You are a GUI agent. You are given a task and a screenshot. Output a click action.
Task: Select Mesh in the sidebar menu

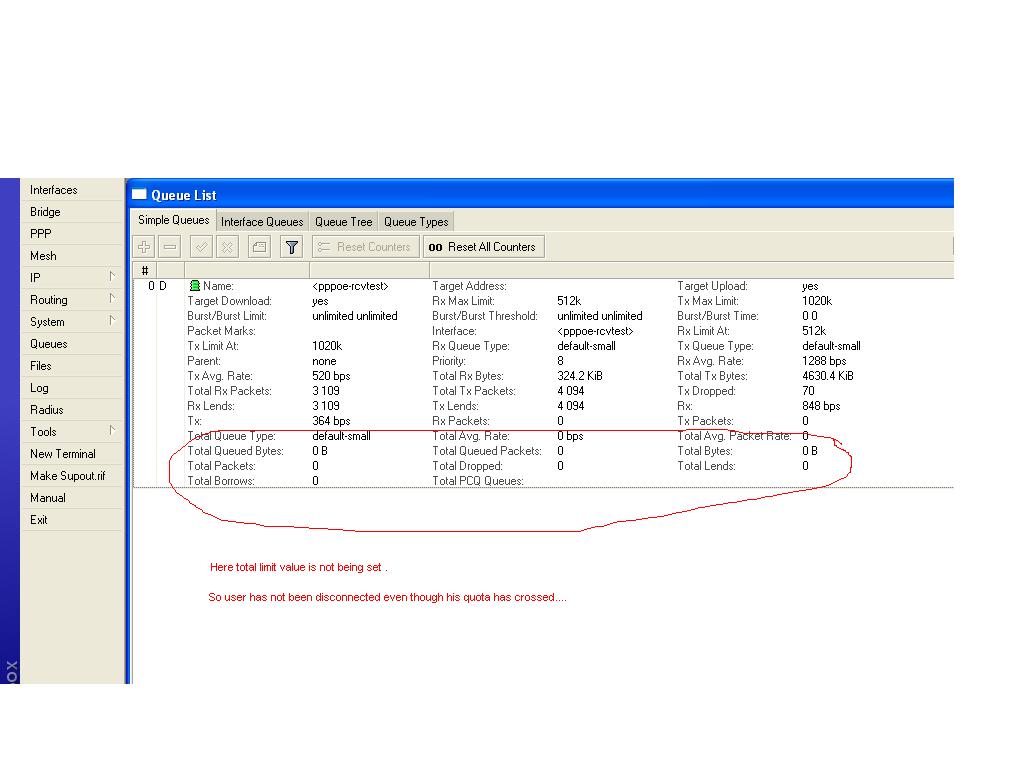pyautogui.click(x=72, y=256)
